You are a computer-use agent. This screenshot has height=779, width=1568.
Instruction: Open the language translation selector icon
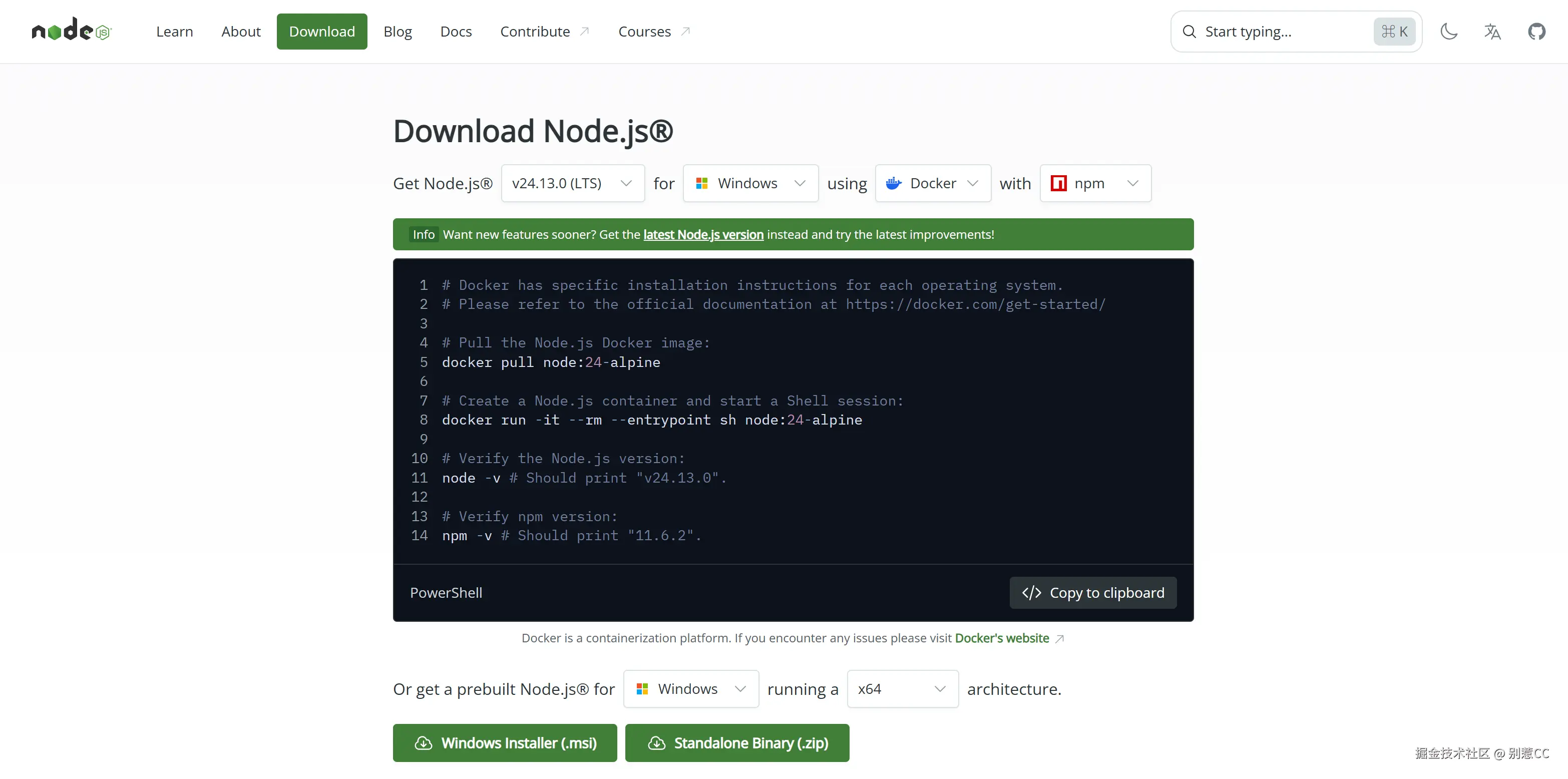coord(1492,31)
